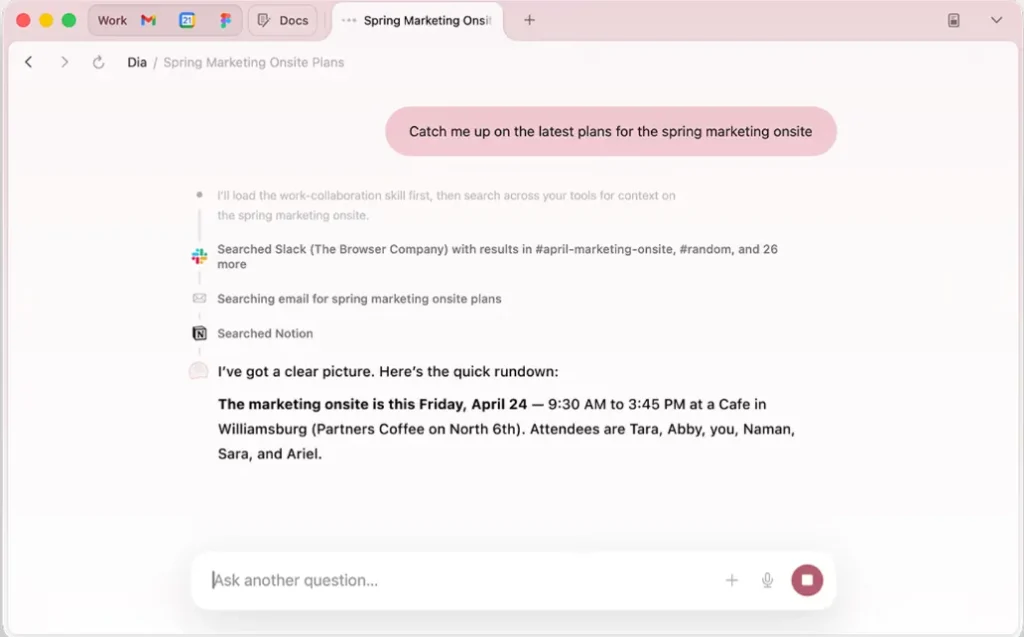The height and width of the screenshot is (637, 1024).
Task: Maximize the window with green button
Action: (x=69, y=20)
